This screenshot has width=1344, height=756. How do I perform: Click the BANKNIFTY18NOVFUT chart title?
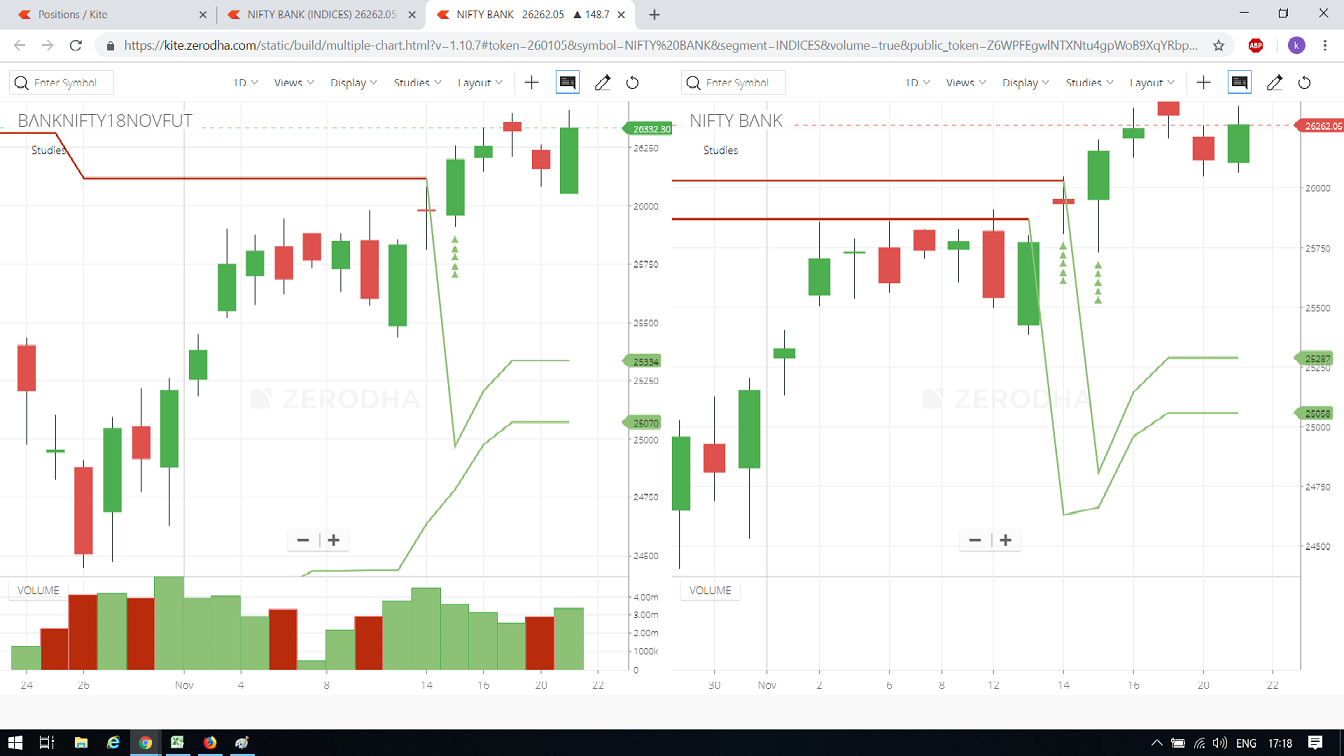coord(105,121)
